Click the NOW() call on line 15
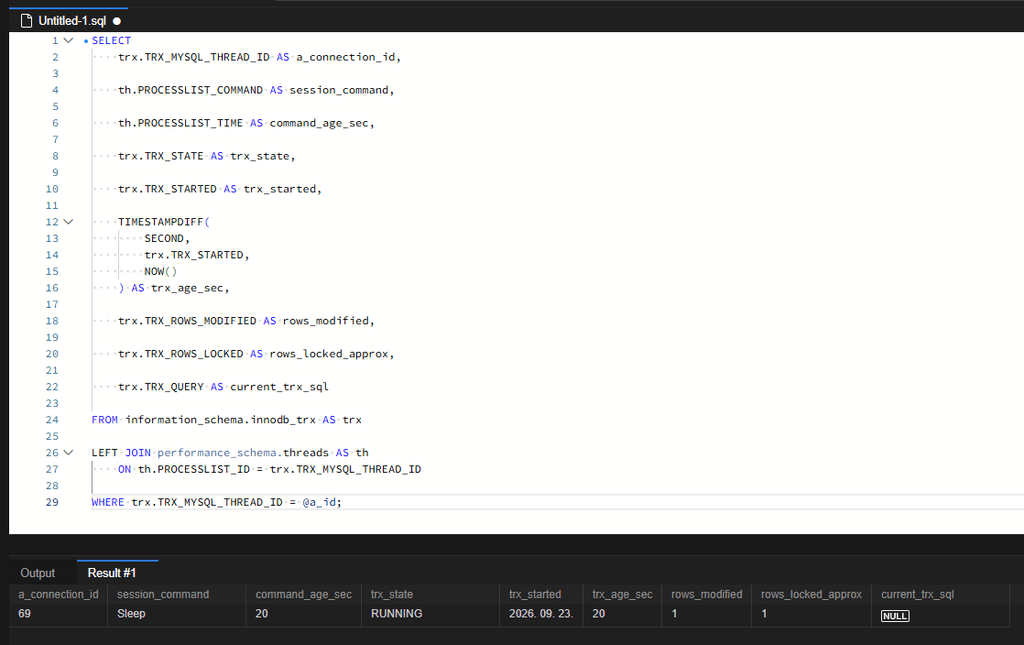 click(x=161, y=272)
